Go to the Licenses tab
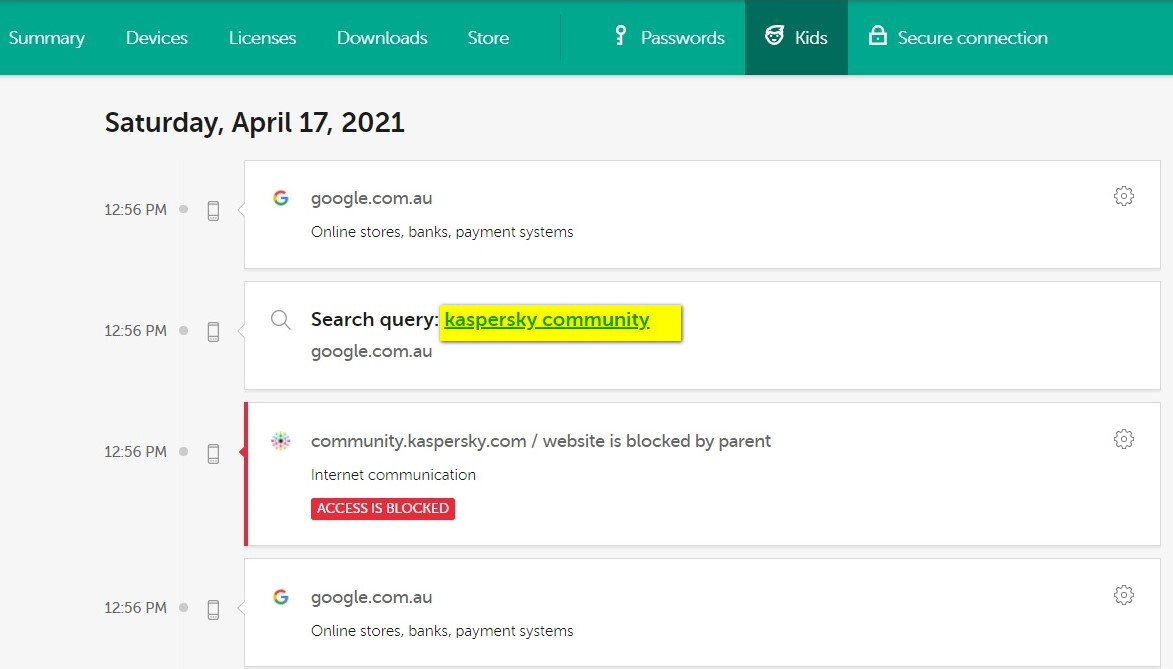This screenshot has height=669, width=1173. pos(262,38)
